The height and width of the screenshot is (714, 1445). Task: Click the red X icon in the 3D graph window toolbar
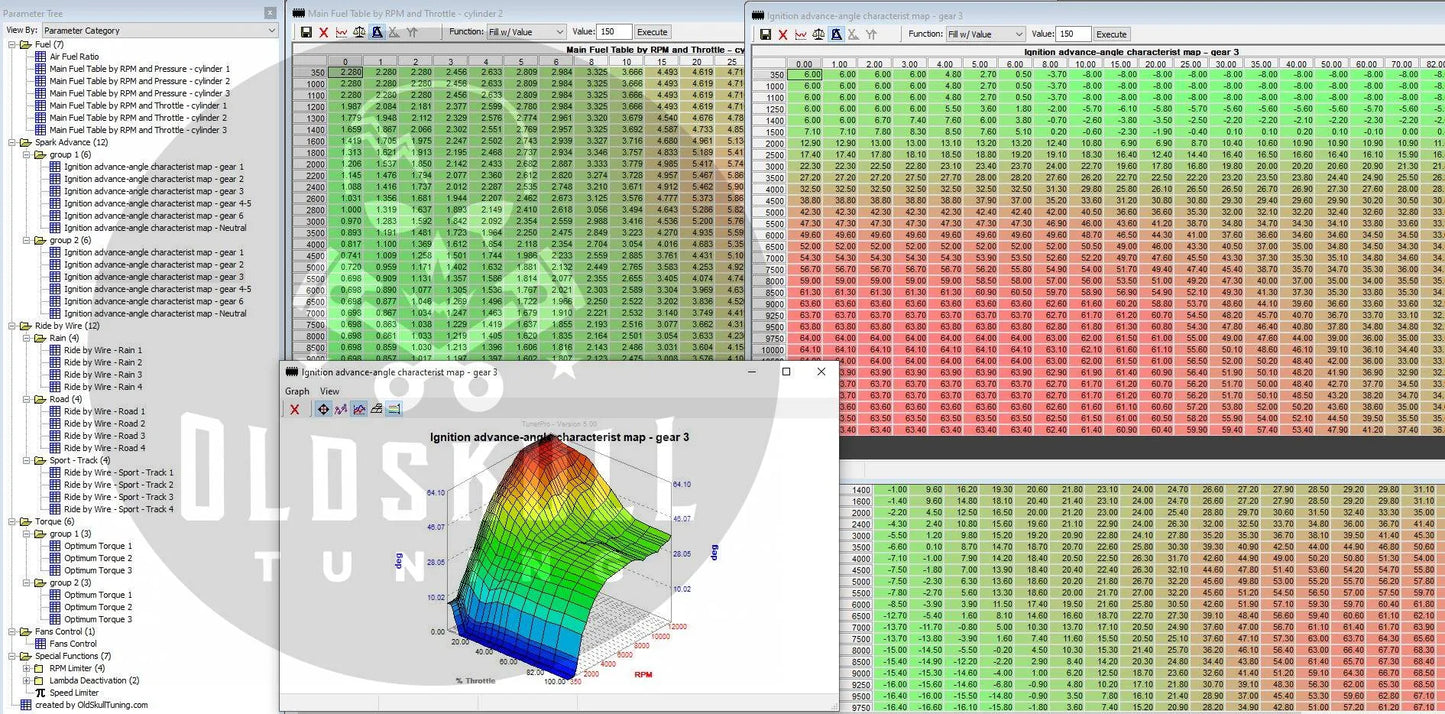[x=294, y=409]
